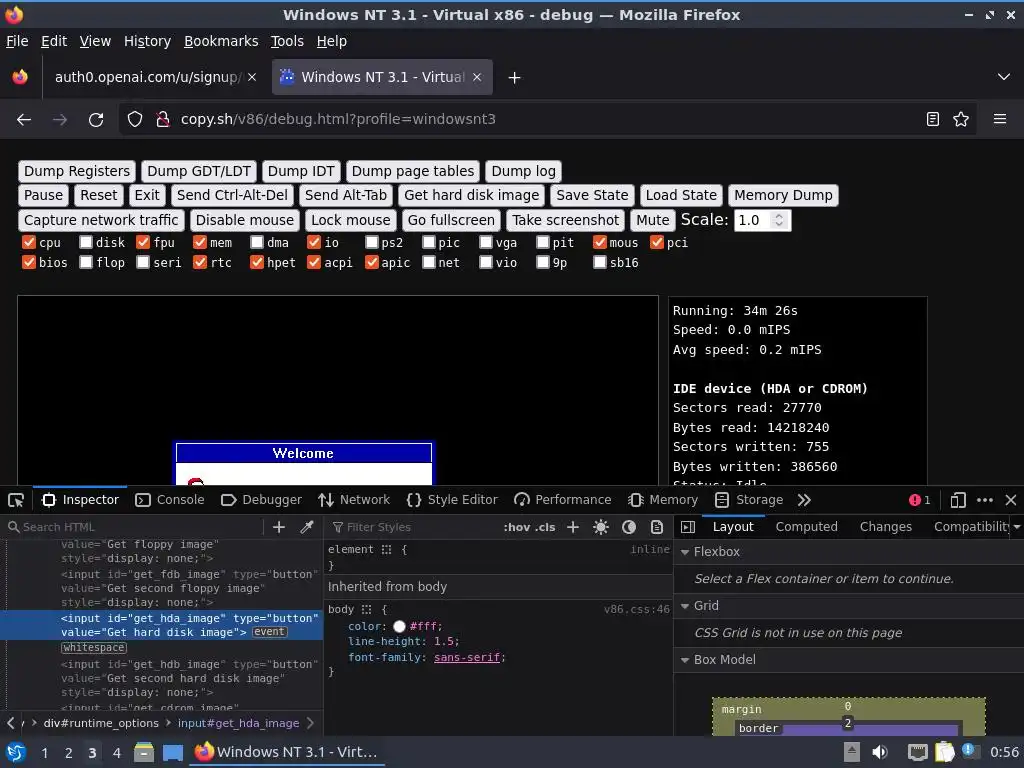Open the sidebar tabs overflow dropdown

1017,527
